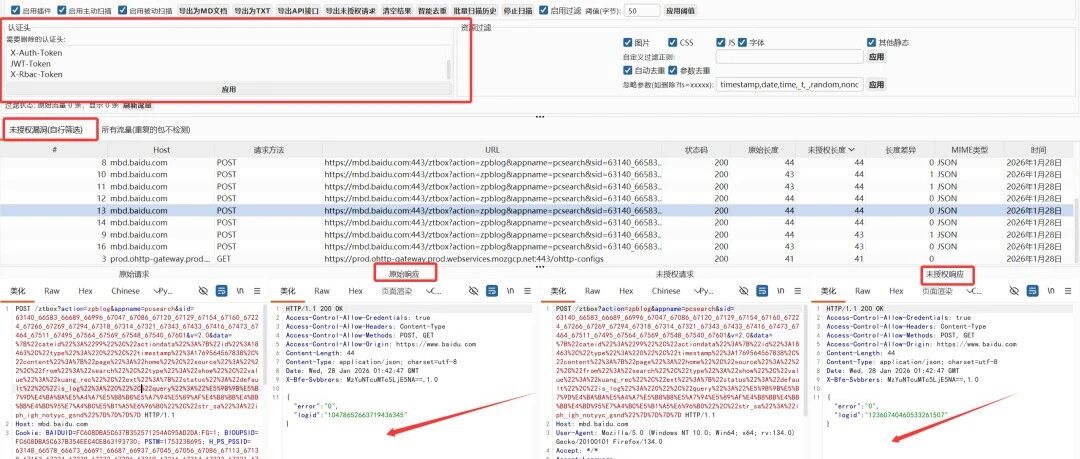Image resolution: width=1080 pixels, height=459 pixels.
Task: Select X-Auth-Token in auth header list
Action: 36,52
